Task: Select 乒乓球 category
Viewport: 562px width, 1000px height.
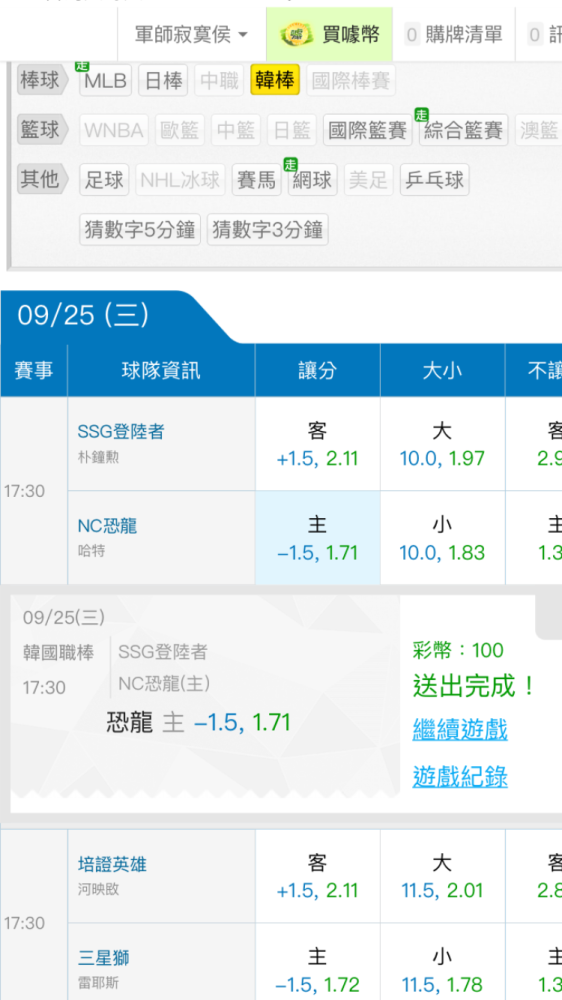Action: coord(434,179)
